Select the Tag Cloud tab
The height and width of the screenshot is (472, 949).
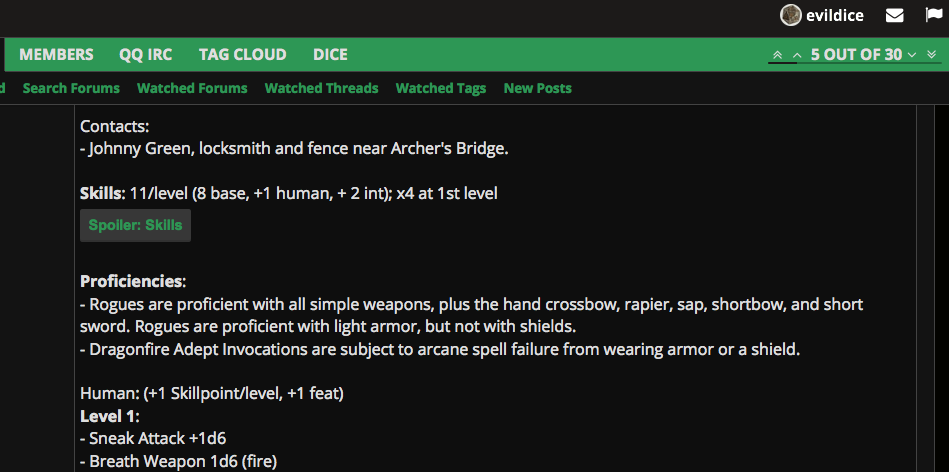pyautogui.click(x=242, y=55)
